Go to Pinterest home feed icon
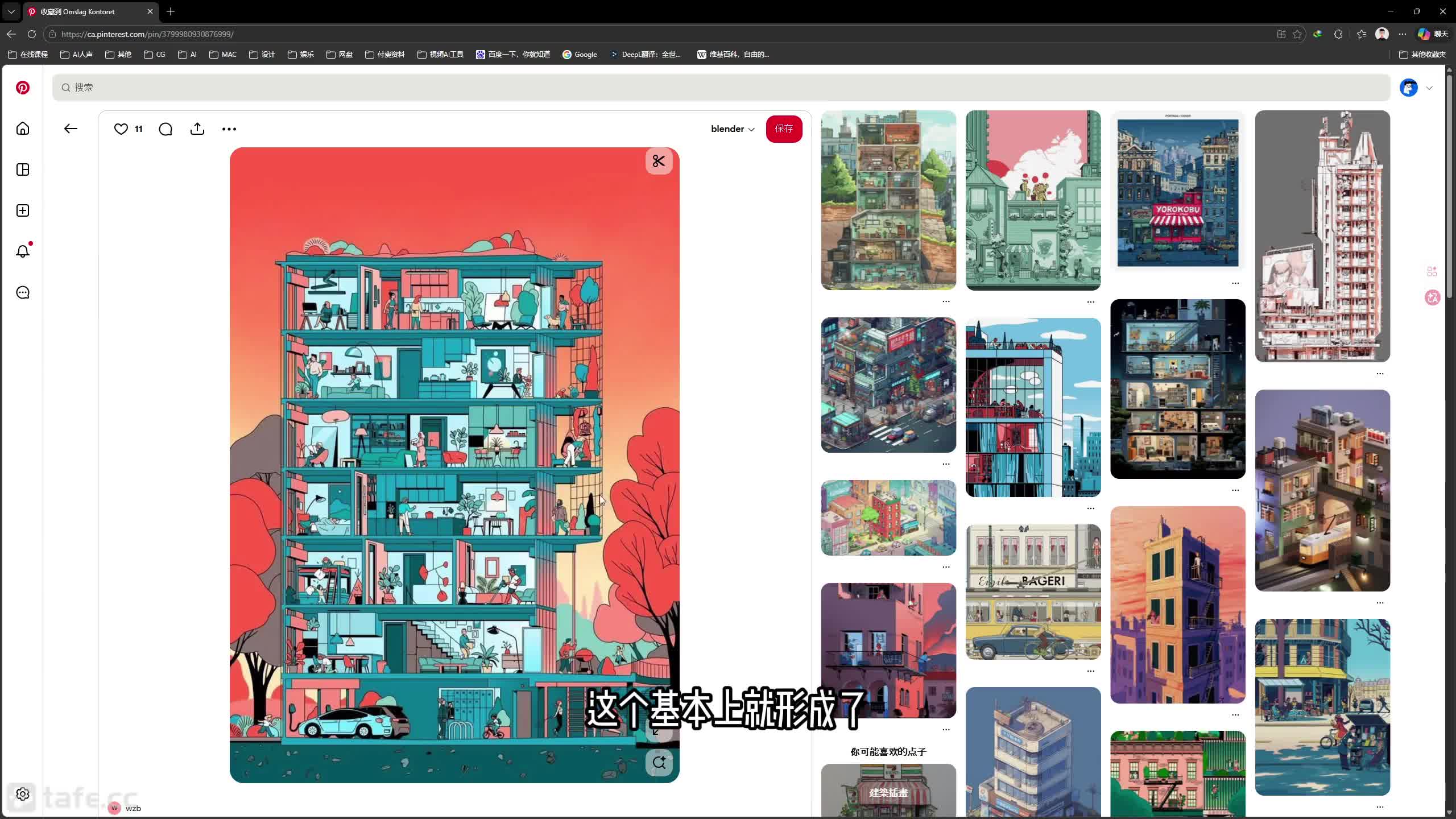The height and width of the screenshot is (819, 1456). (23, 129)
